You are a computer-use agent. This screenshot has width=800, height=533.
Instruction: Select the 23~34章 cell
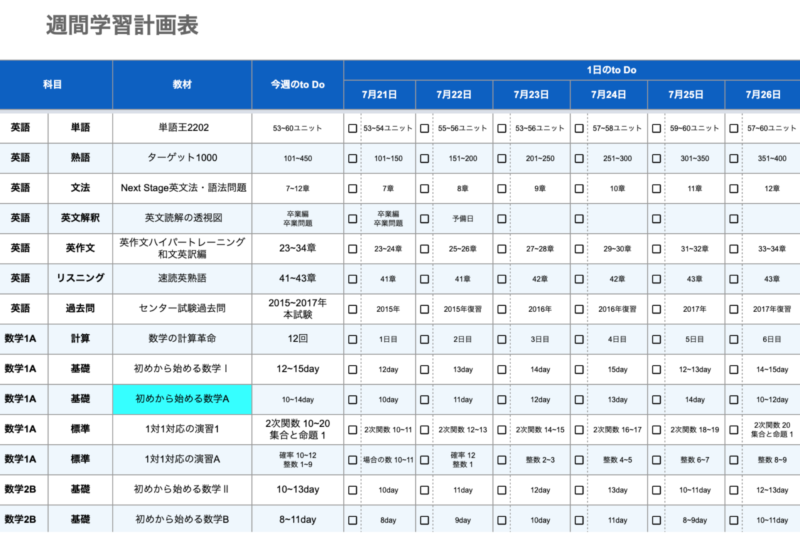click(298, 248)
